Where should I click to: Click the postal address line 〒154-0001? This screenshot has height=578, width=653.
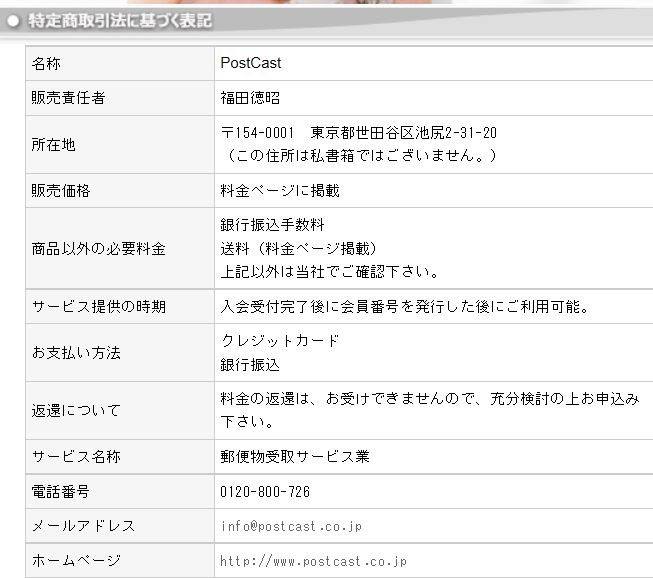(358, 133)
